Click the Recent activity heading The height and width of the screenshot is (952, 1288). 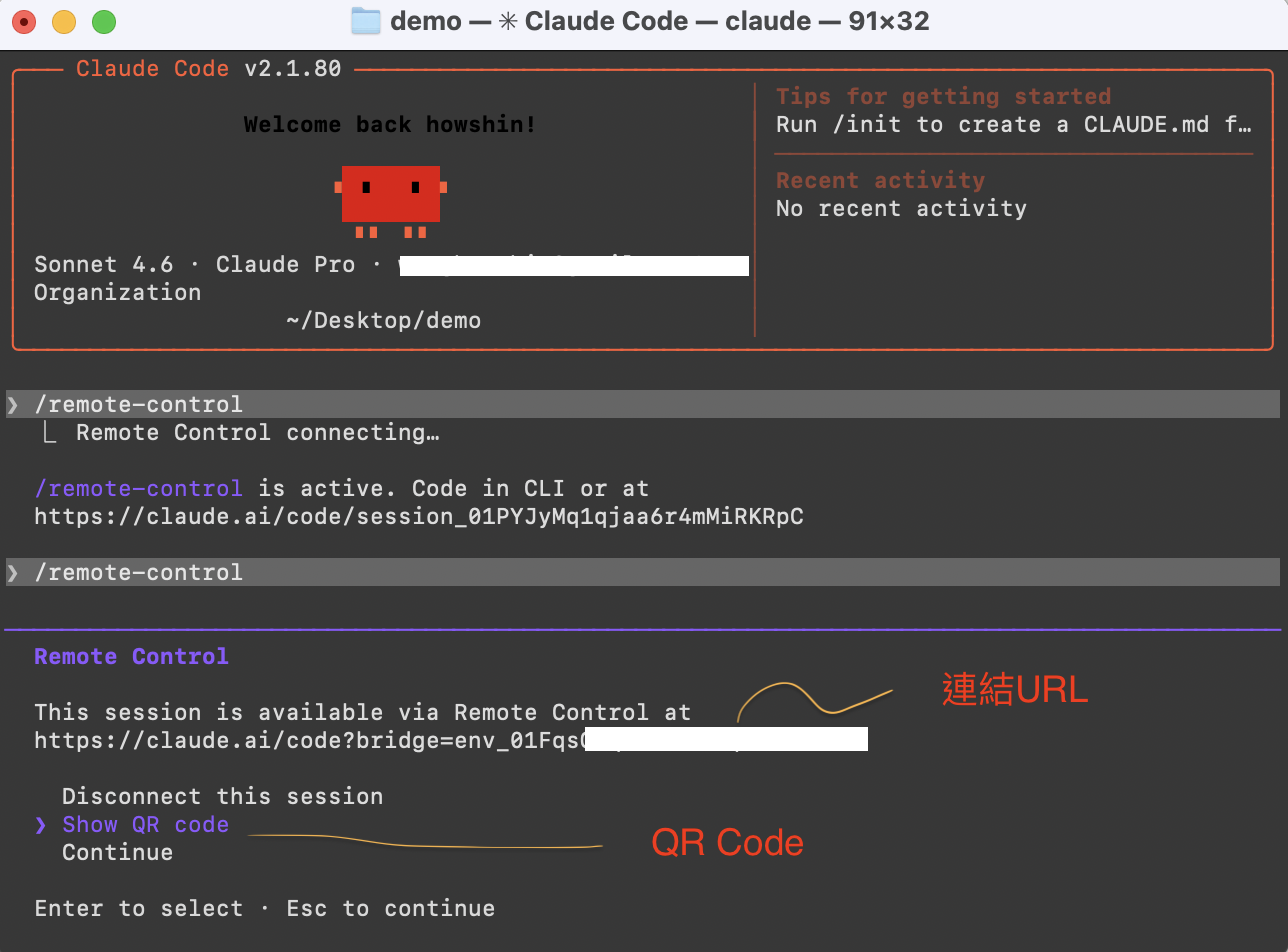coord(880,181)
